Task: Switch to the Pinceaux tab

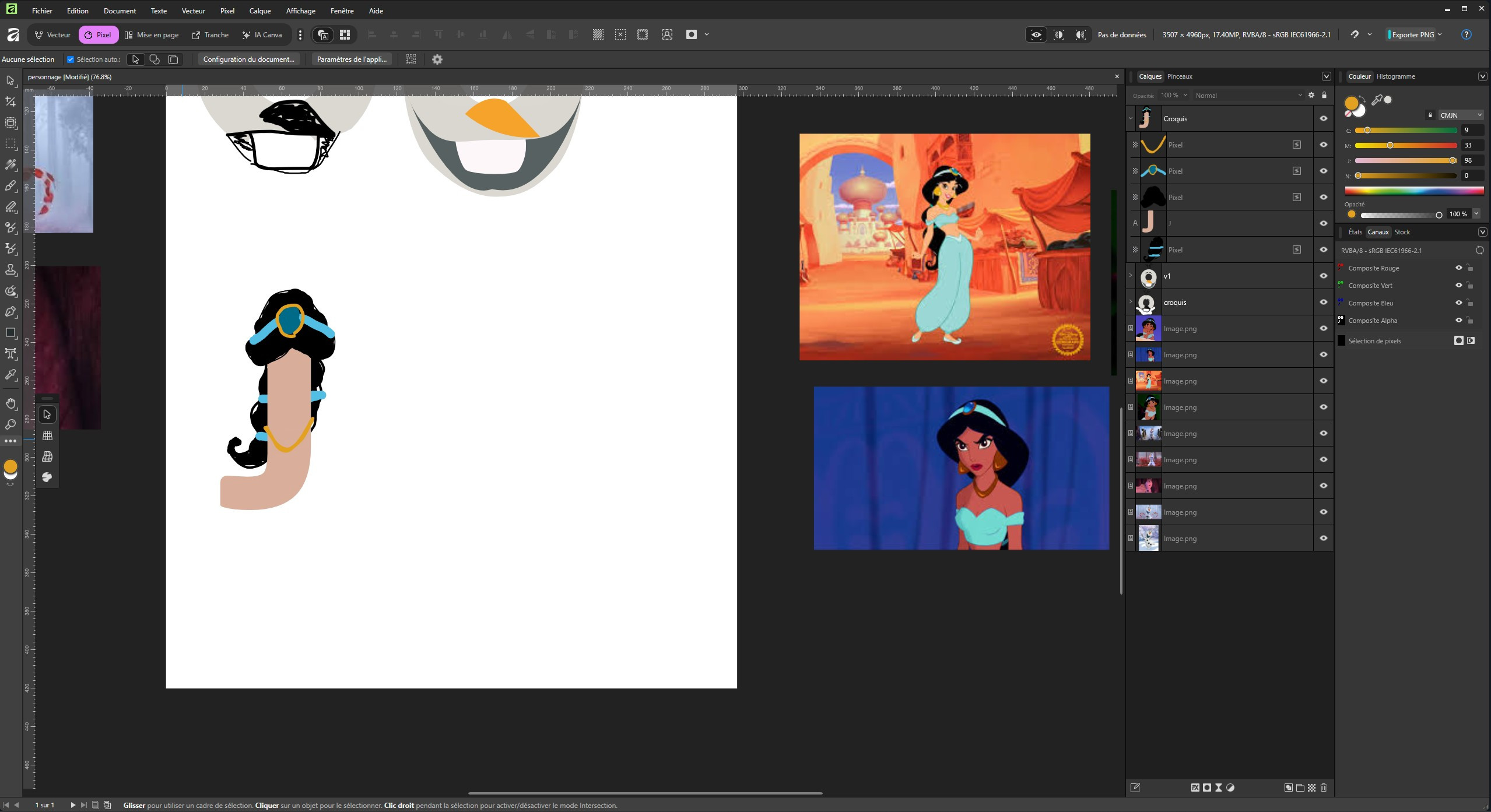Action: click(1179, 76)
